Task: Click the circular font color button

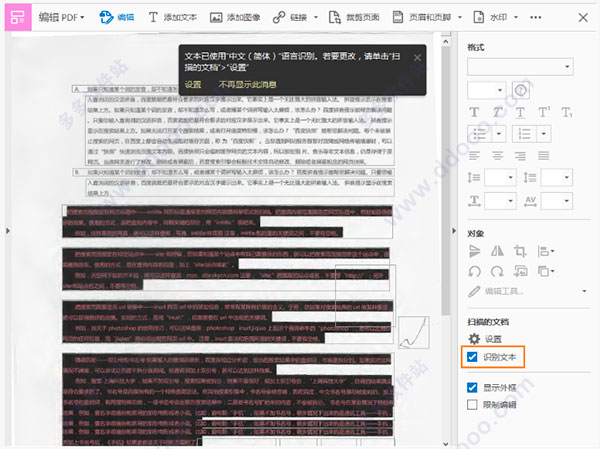Action: pos(520,90)
